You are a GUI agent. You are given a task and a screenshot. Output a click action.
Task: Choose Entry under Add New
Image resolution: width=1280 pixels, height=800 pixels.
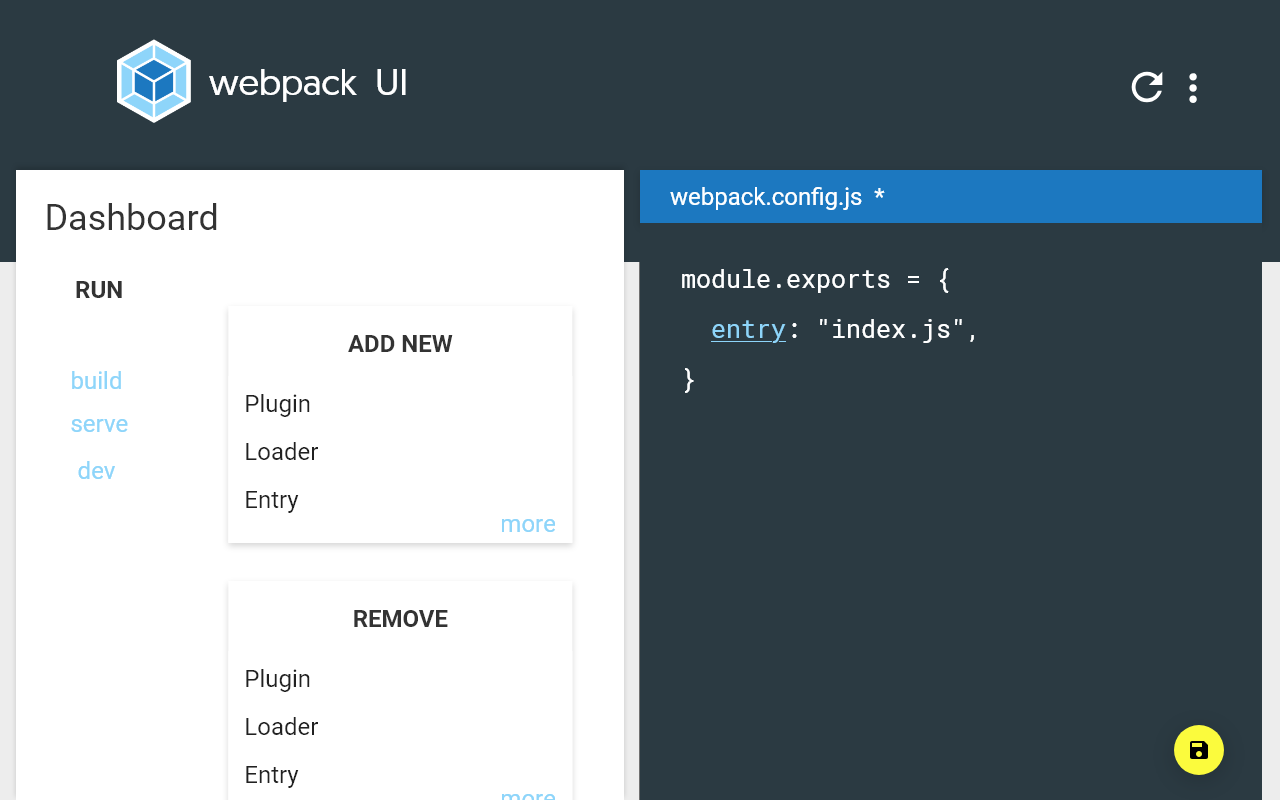pos(272,500)
